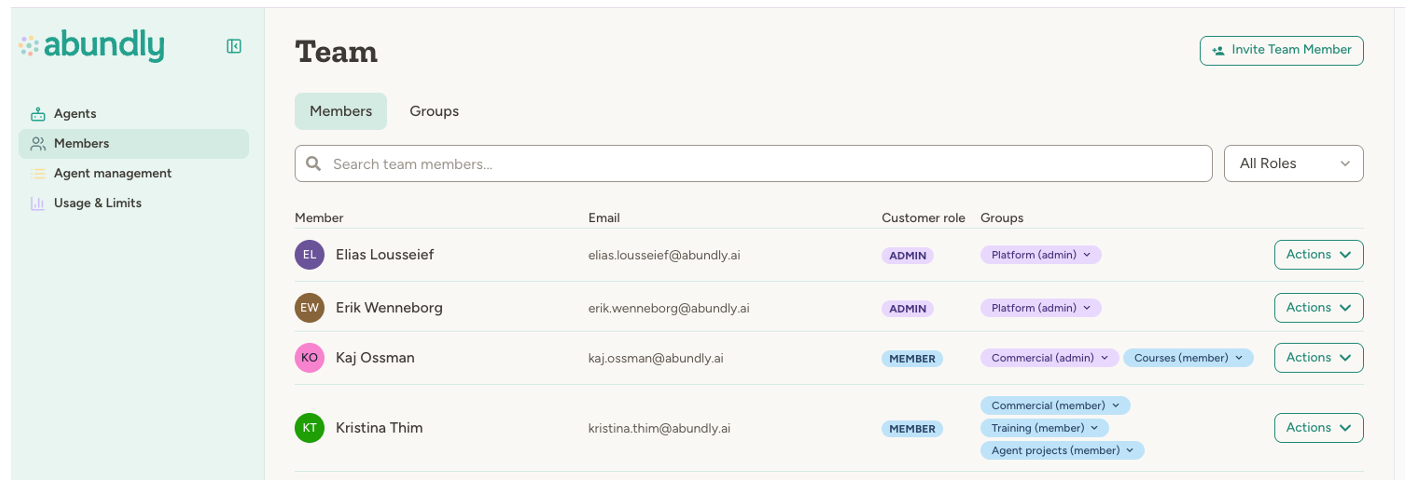The height and width of the screenshot is (487, 1412).
Task: Click MEMBER badge in Kaj Ossman's row
Action: pyautogui.click(x=912, y=359)
